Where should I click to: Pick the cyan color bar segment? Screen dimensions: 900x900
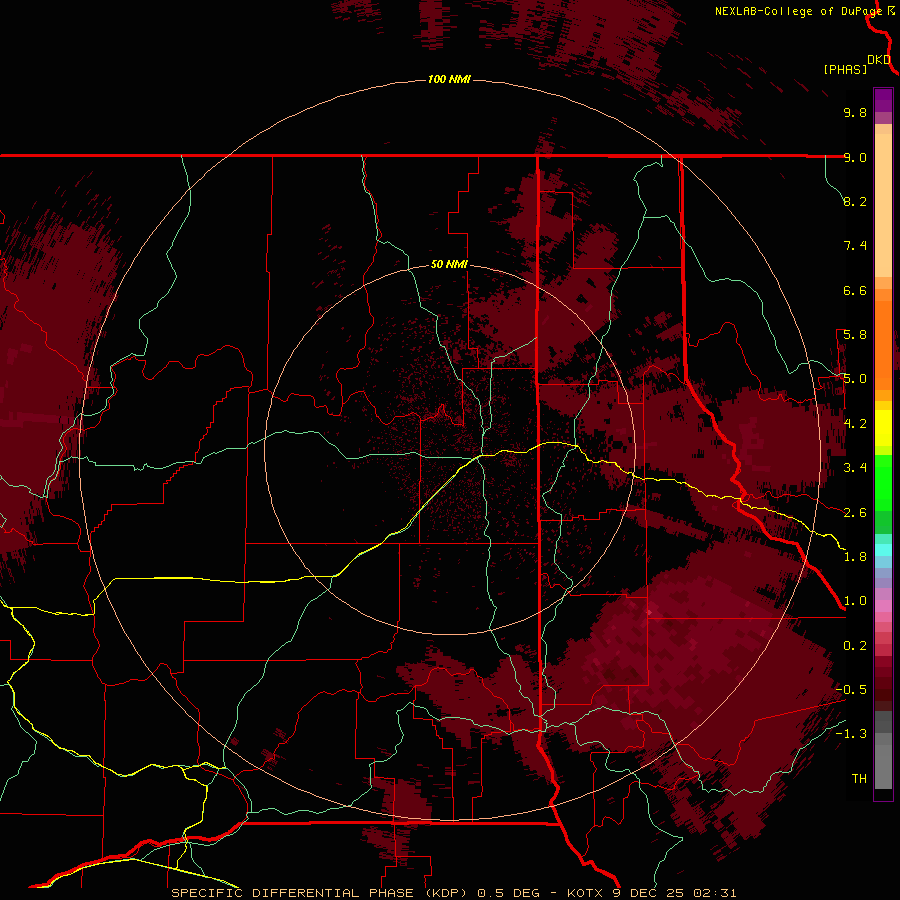tap(883, 549)
